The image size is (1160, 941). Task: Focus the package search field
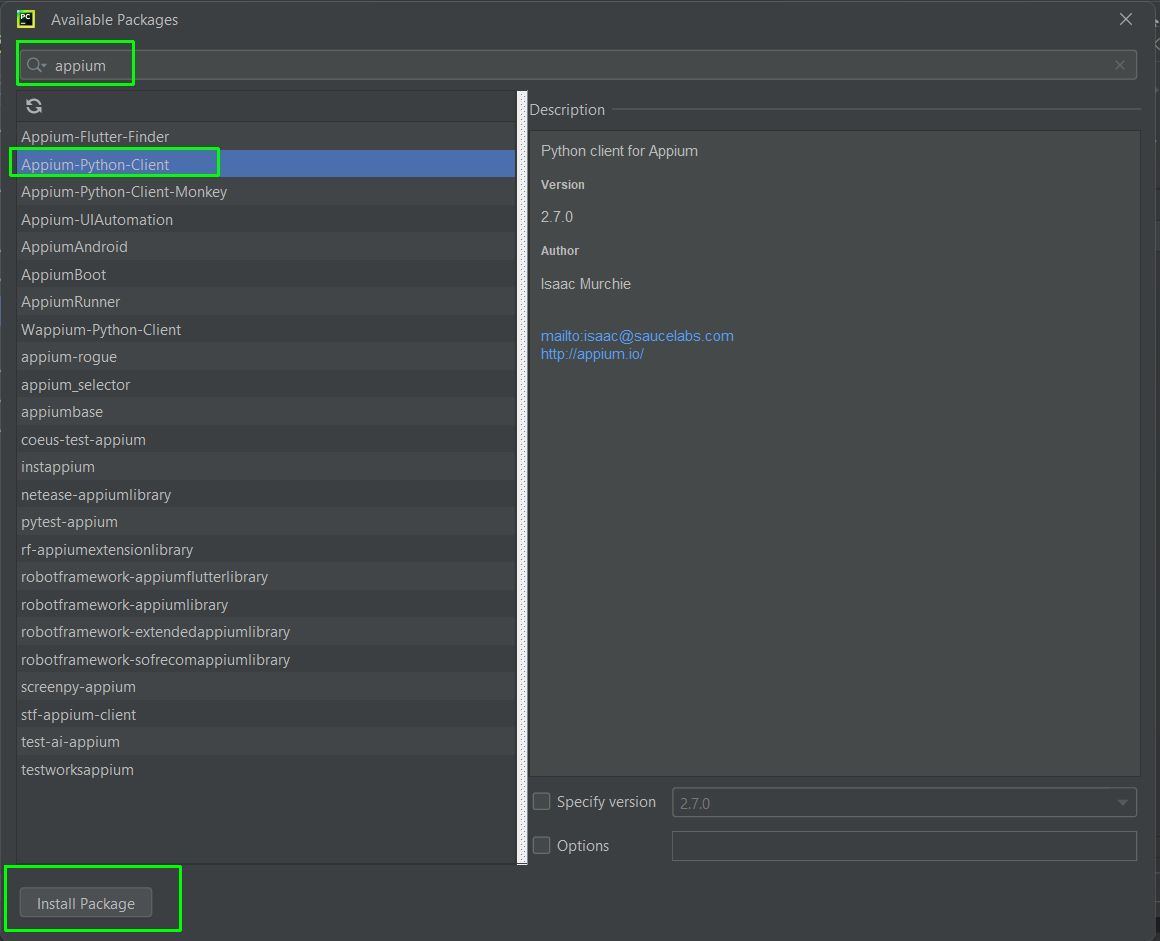pos(577,65)
